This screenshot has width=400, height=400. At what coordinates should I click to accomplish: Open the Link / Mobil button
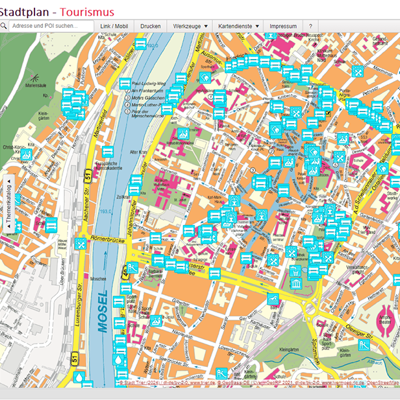pyautogui.click(x=114, y=26)
